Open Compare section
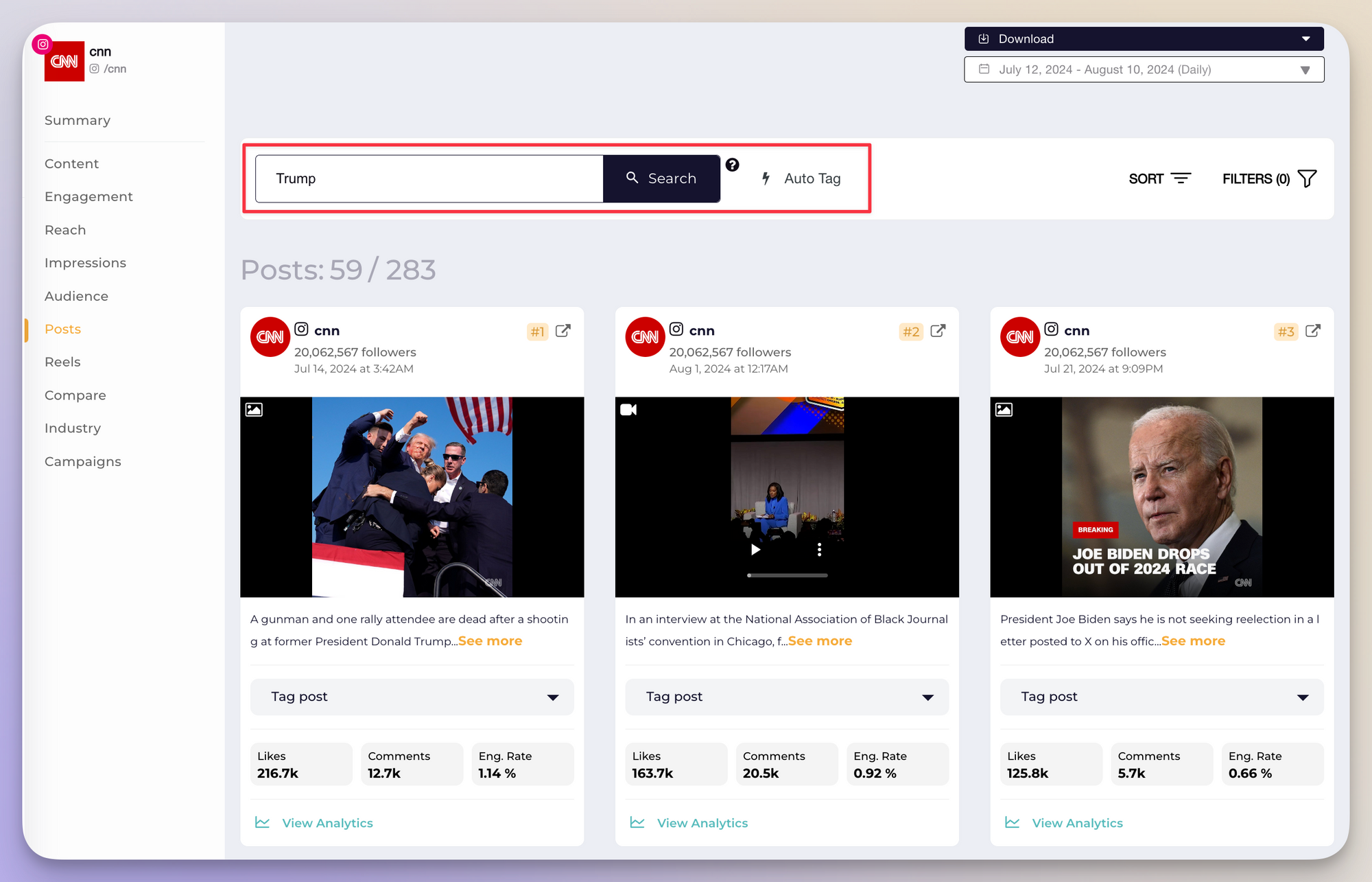Image resolution: width=1372 pixels, height=882 pixels. [x=75, y=395]
